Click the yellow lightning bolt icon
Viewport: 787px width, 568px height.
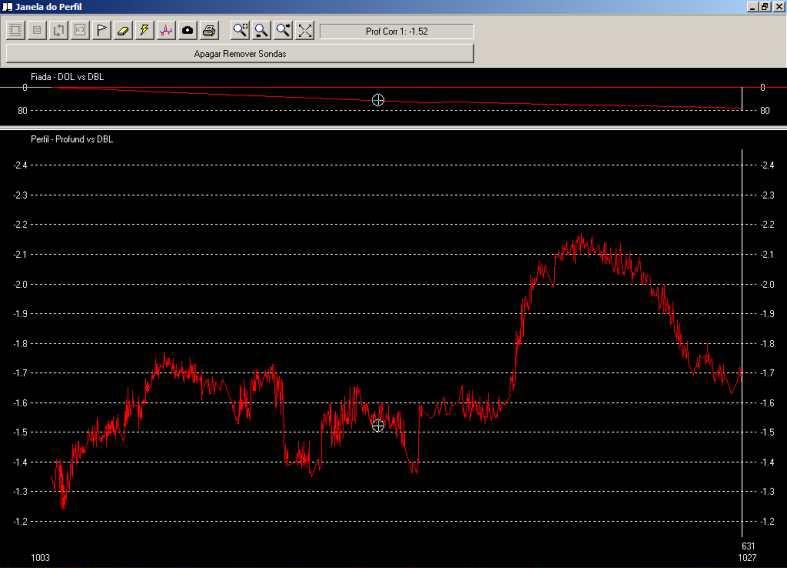click(x=145, y=31)
